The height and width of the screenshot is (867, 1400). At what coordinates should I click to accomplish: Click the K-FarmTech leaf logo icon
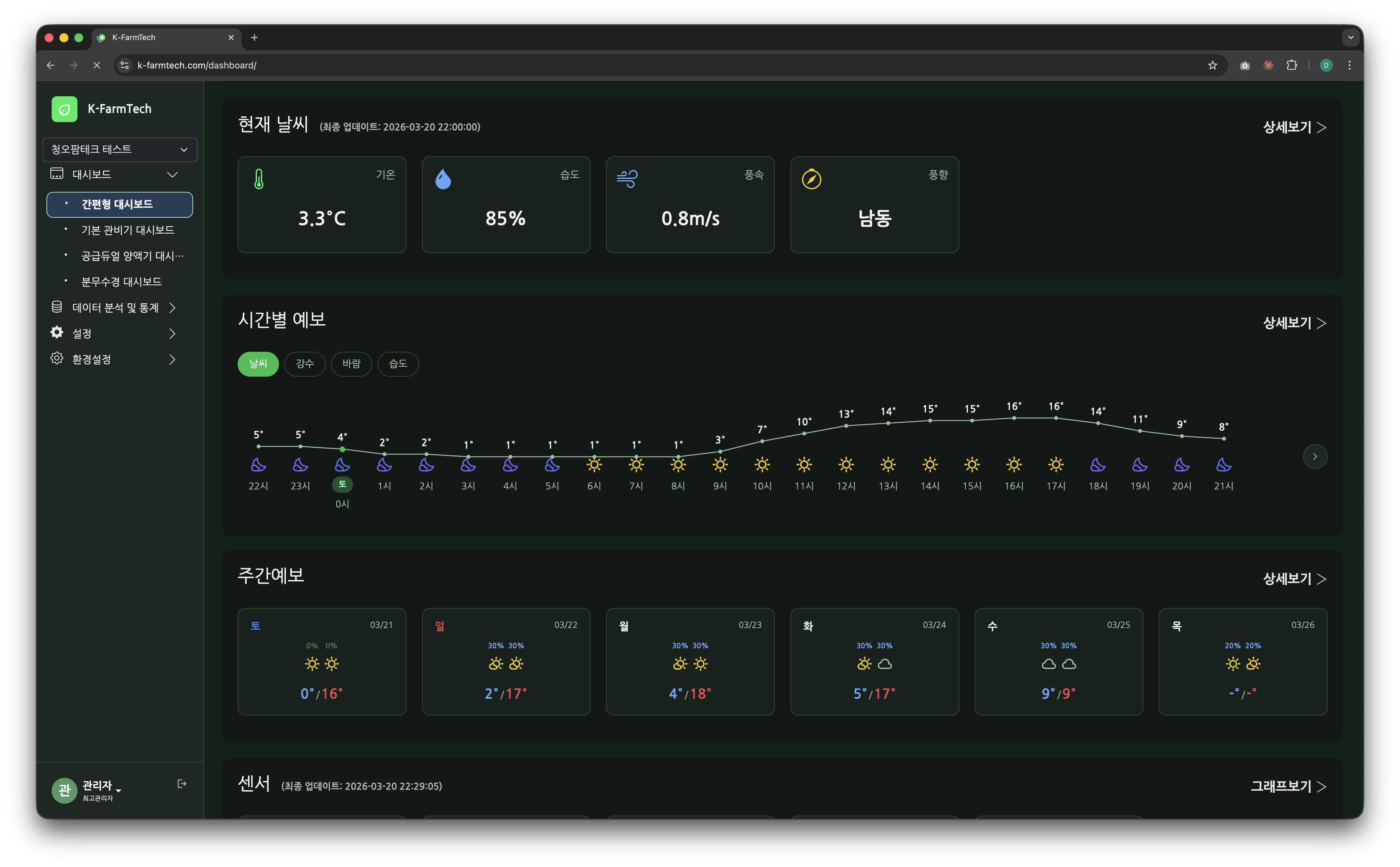pos(64,109)
